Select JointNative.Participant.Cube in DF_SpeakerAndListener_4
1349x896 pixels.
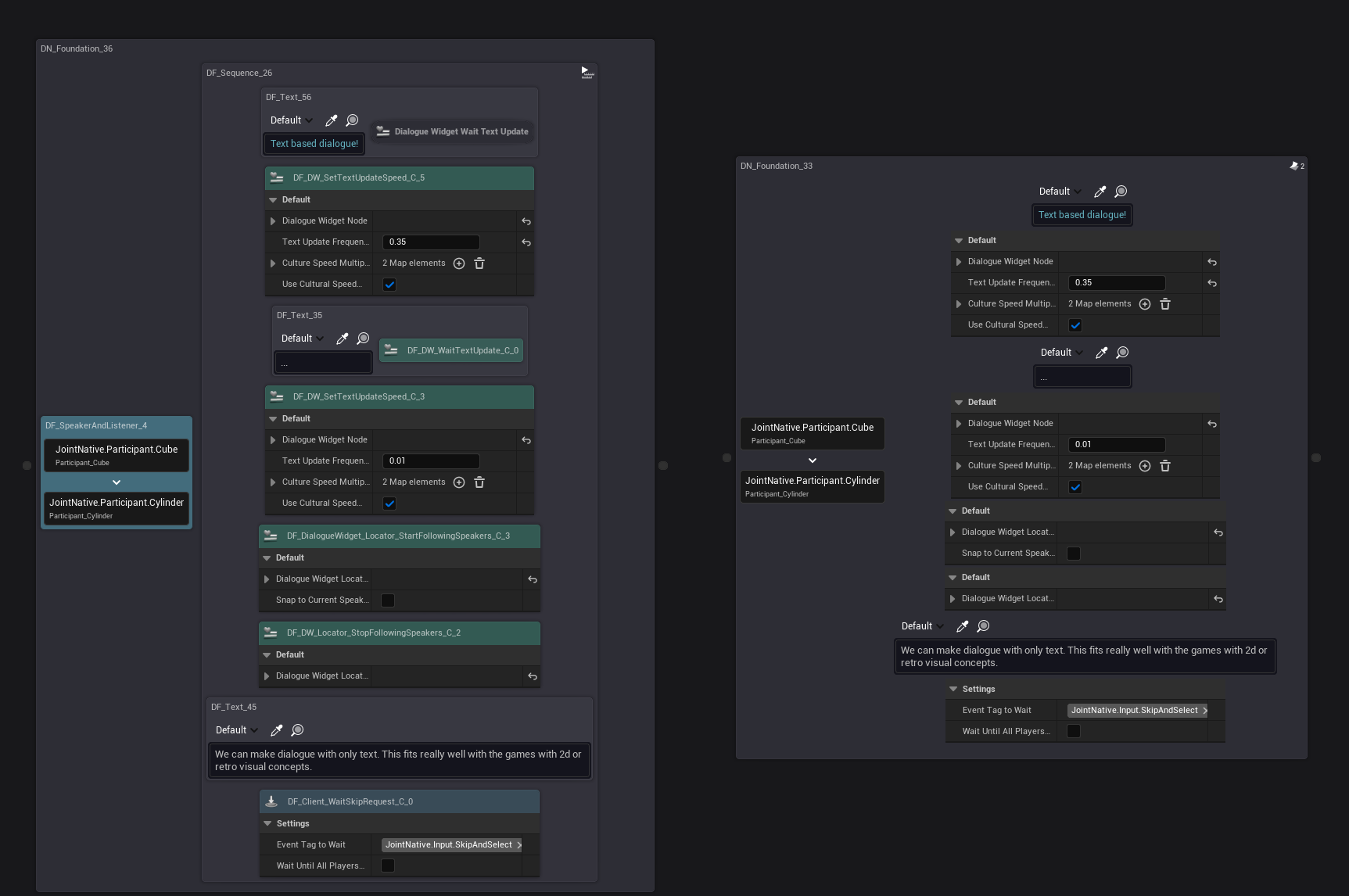click(x=117, y=455)
